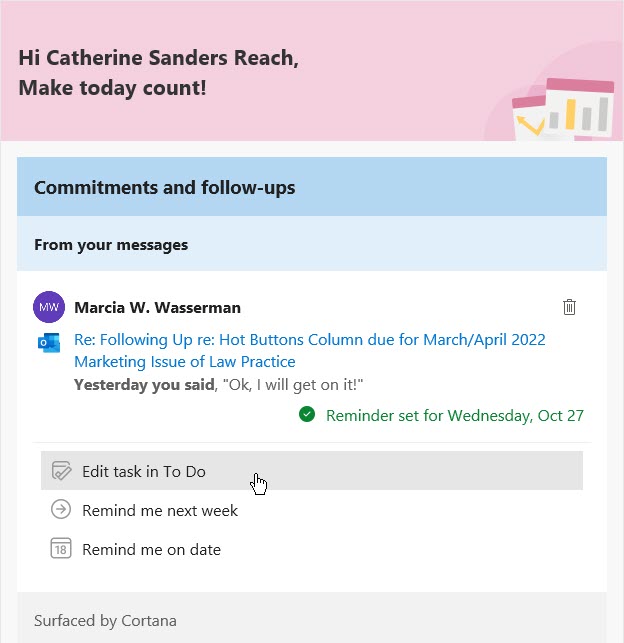Click the To Do edit task icon
Viewport: 624px width, 643px height.
(x=61, y=471)
